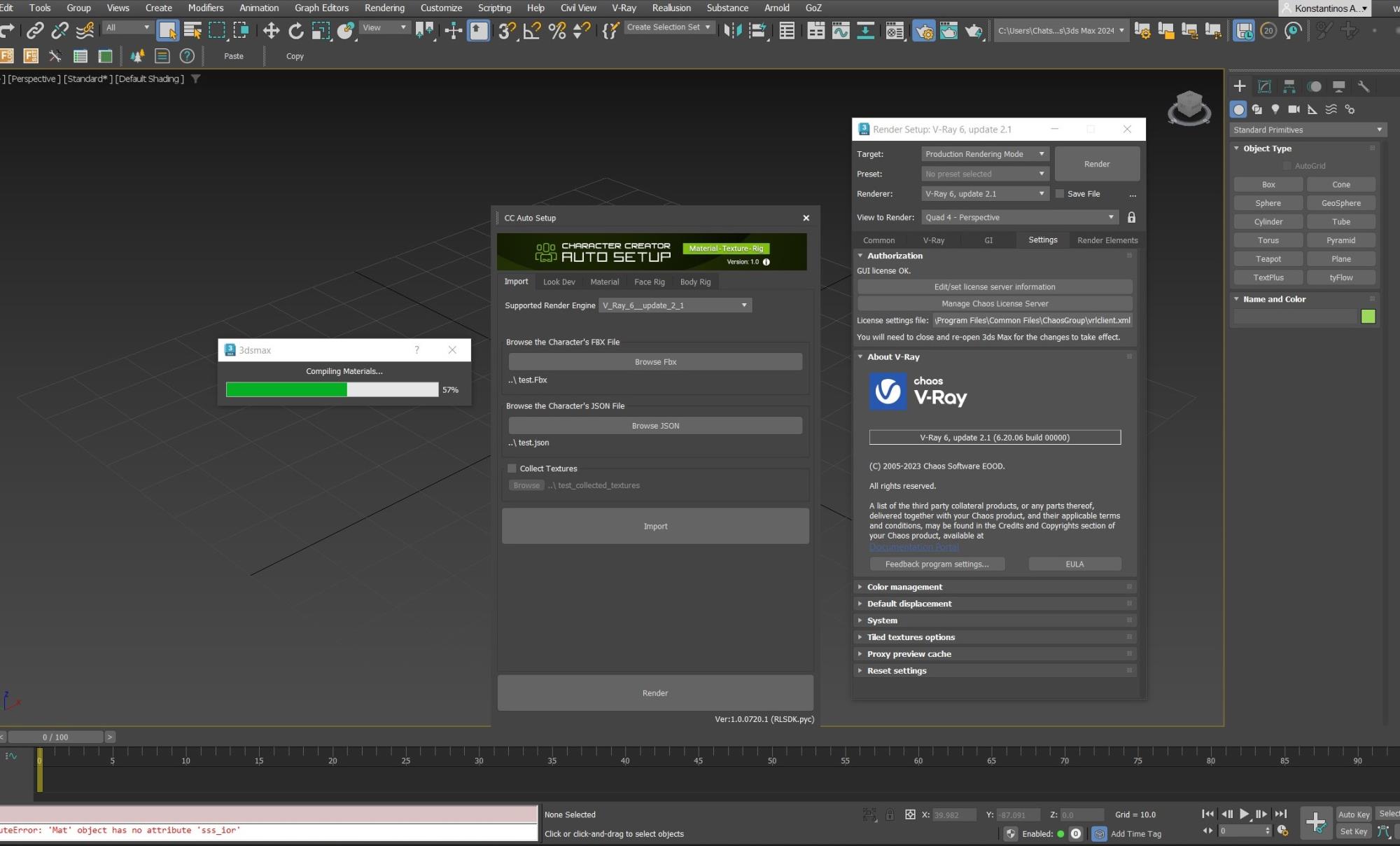
Task: Collapse the Authorization rollout
Action: (x=995, y=256)
